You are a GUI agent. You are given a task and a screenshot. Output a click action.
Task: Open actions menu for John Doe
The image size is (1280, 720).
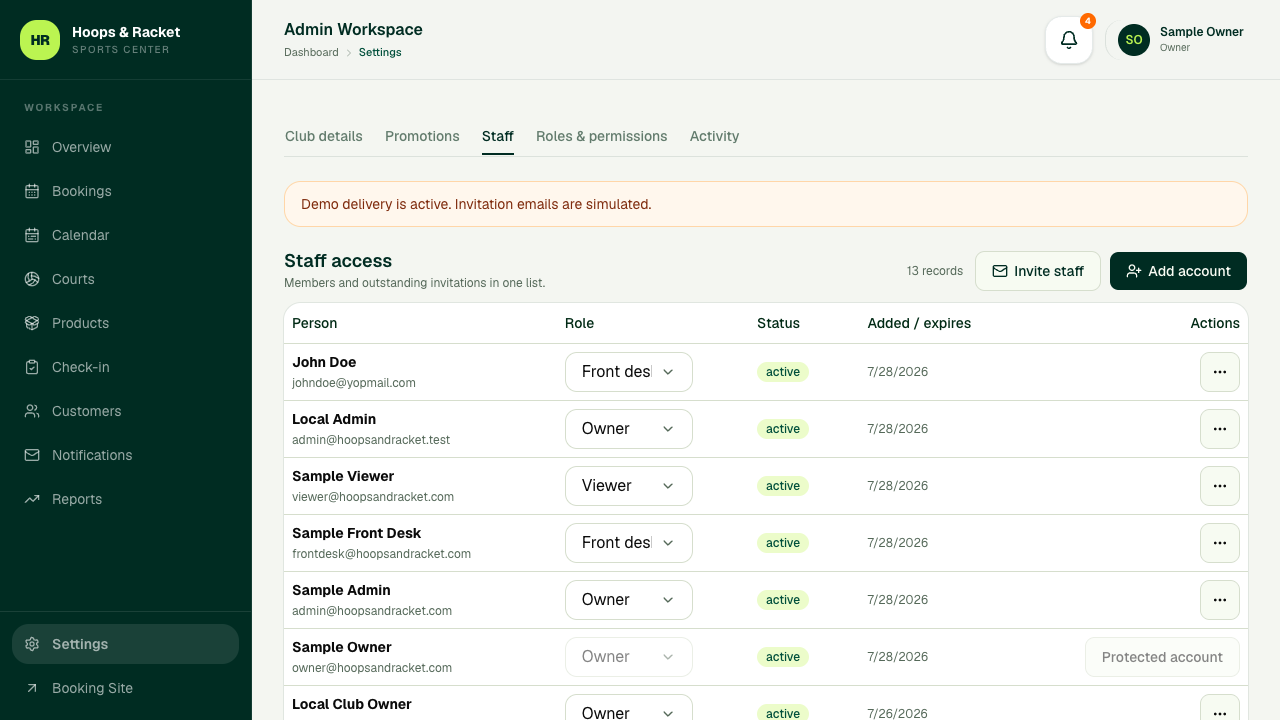tap(1220, 372)
